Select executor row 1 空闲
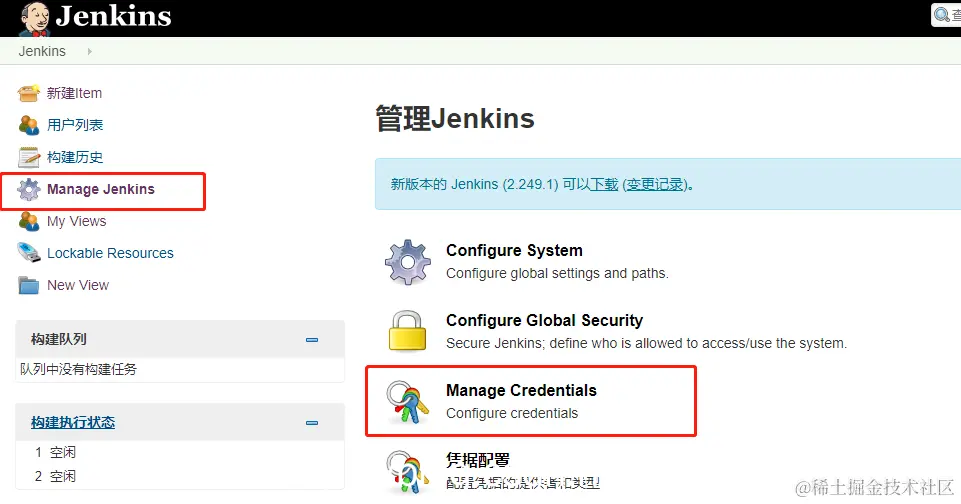961x504 pixels. [180, 452]
